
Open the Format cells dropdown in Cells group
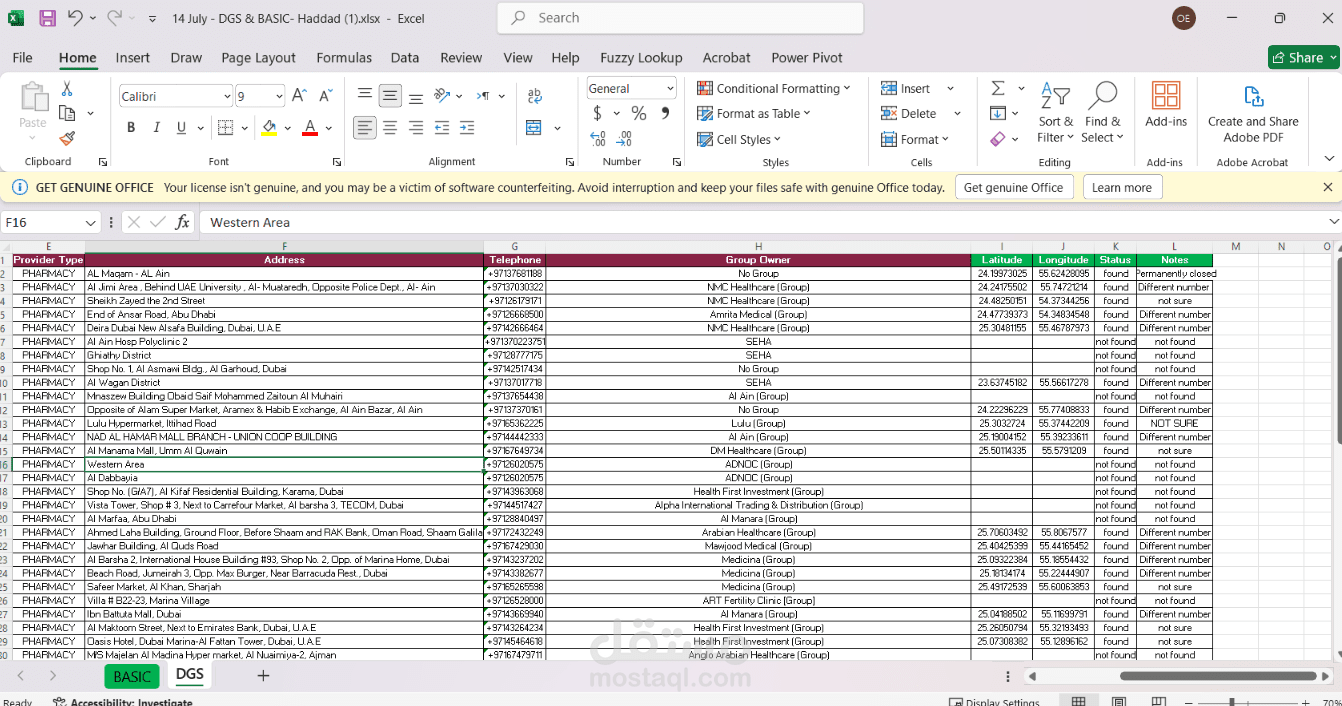915,139
